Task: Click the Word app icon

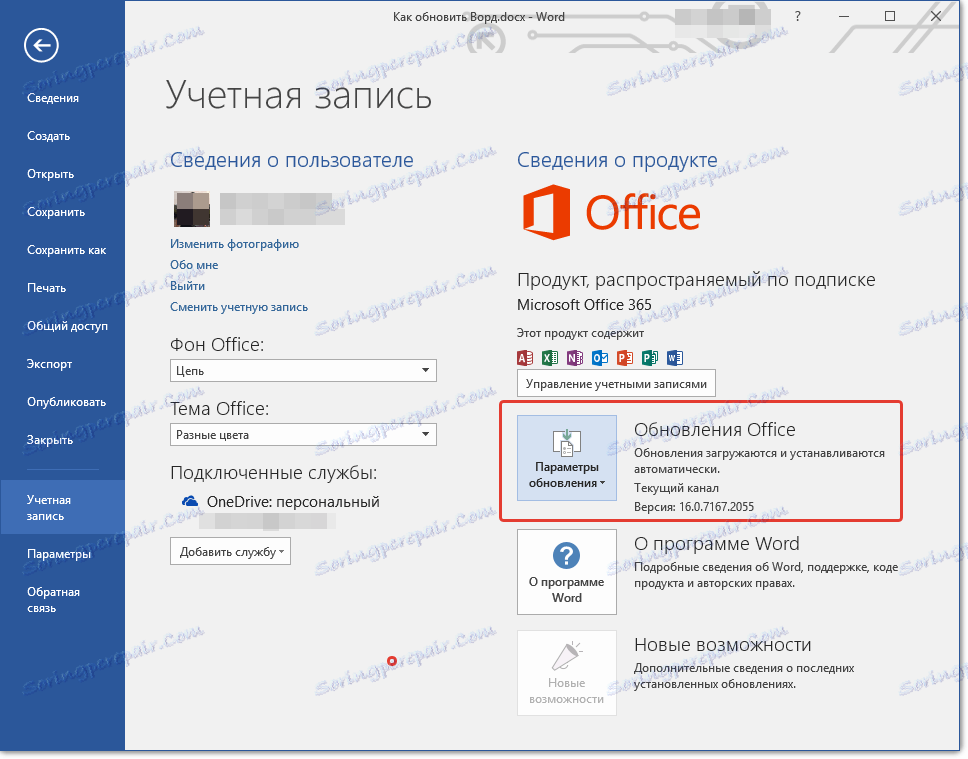Action: (x=675, y=358)
